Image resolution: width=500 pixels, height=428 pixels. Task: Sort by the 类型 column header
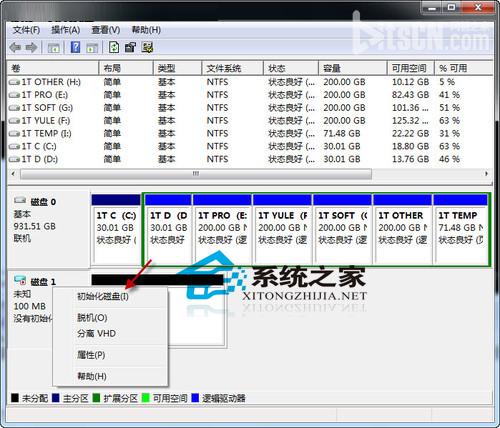coord(177,68)
